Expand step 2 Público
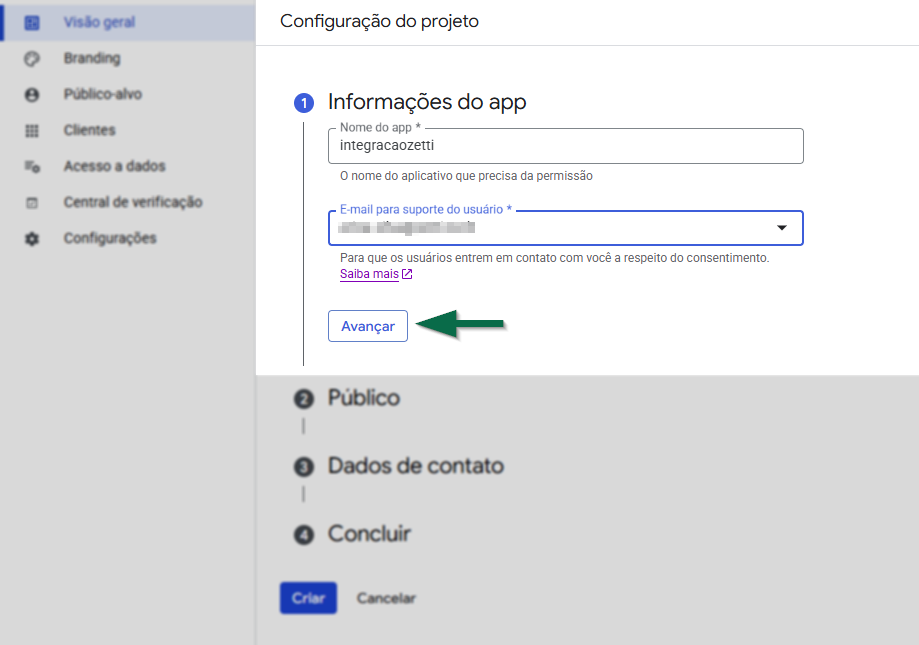The image size is (919, 645). point(363,398)
